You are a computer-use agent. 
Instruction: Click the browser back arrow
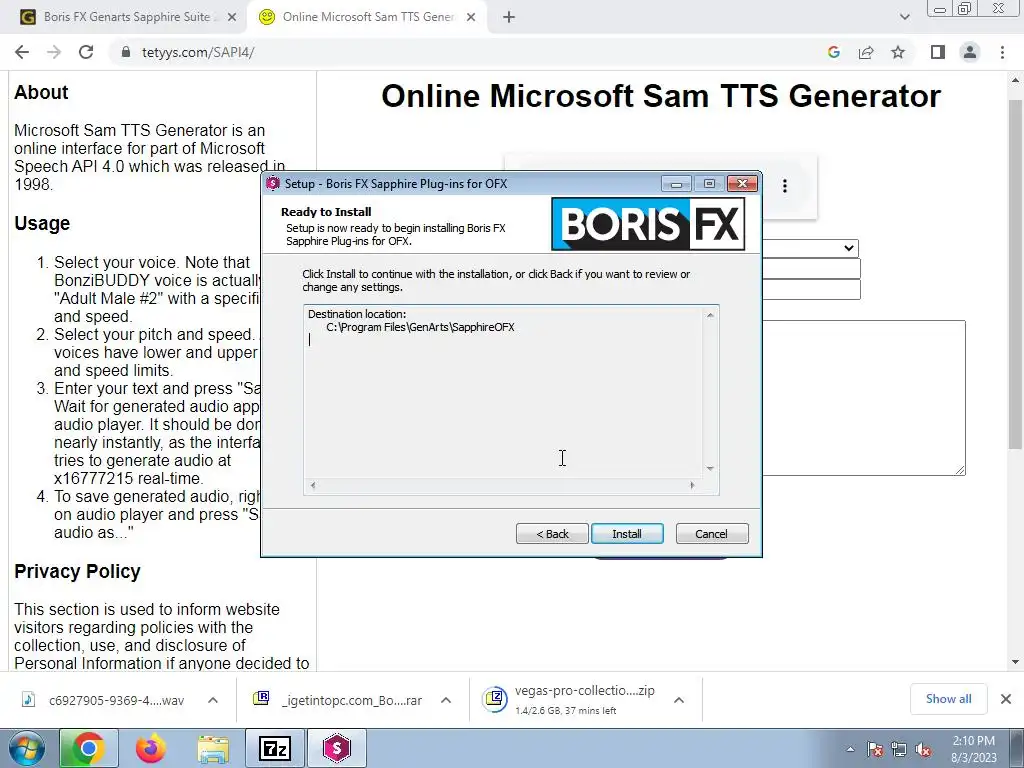(x=22, y=52)
